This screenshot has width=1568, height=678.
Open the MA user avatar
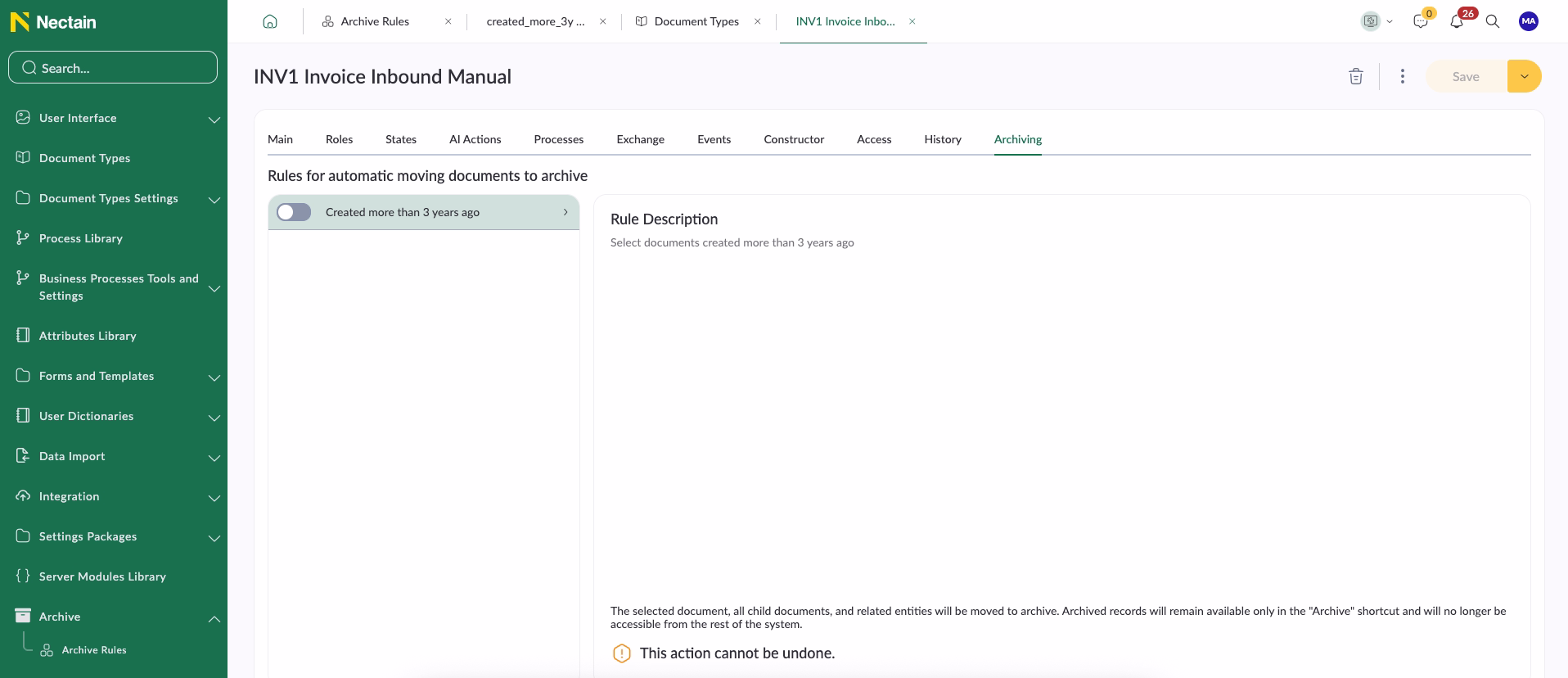tap(1529, 21)
